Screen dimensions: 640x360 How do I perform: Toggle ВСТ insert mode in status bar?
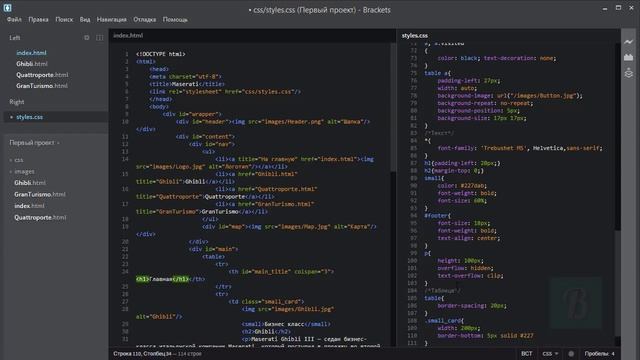click(527, 354)
